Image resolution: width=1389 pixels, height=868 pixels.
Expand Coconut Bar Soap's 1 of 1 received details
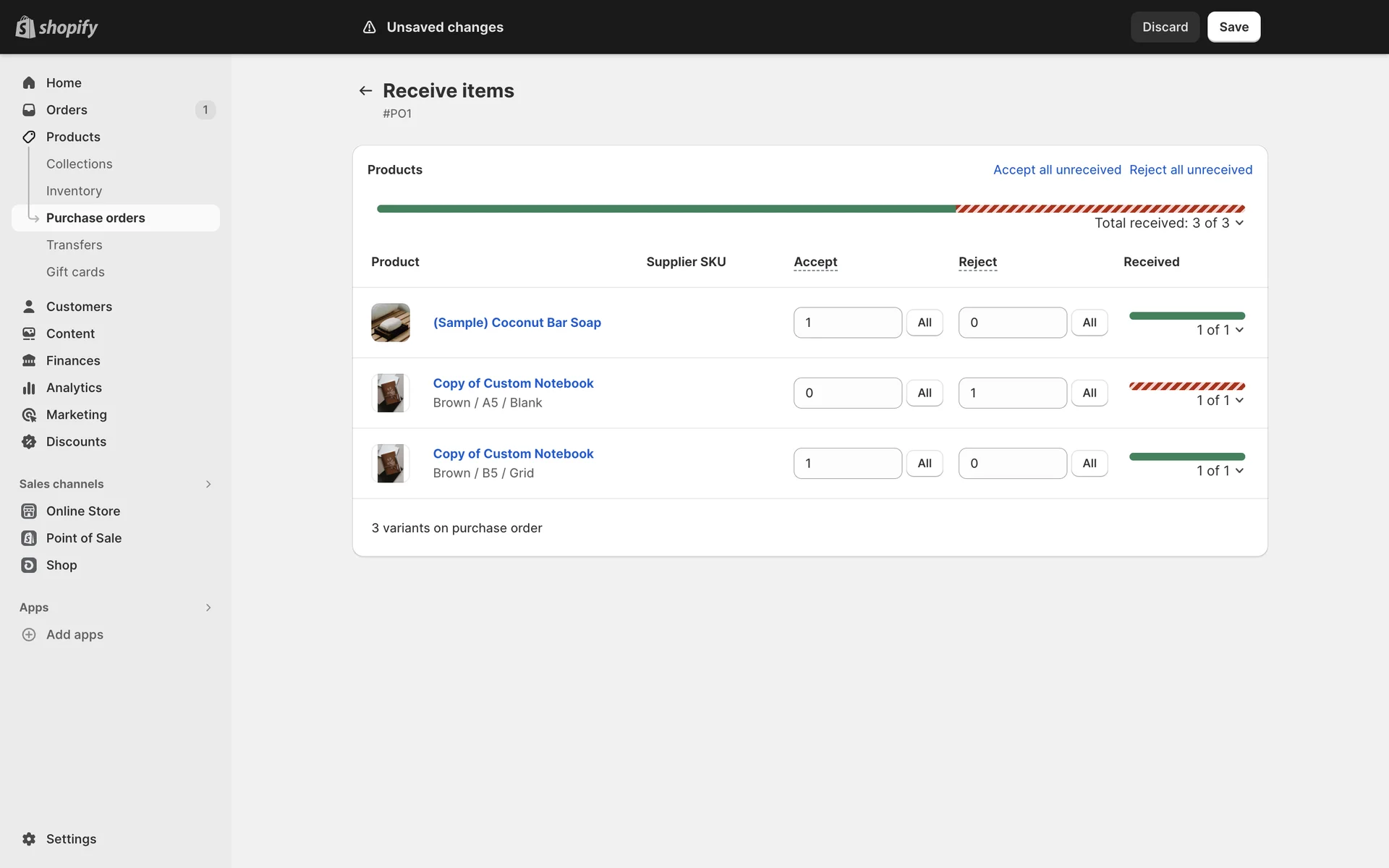(1220, 330)
